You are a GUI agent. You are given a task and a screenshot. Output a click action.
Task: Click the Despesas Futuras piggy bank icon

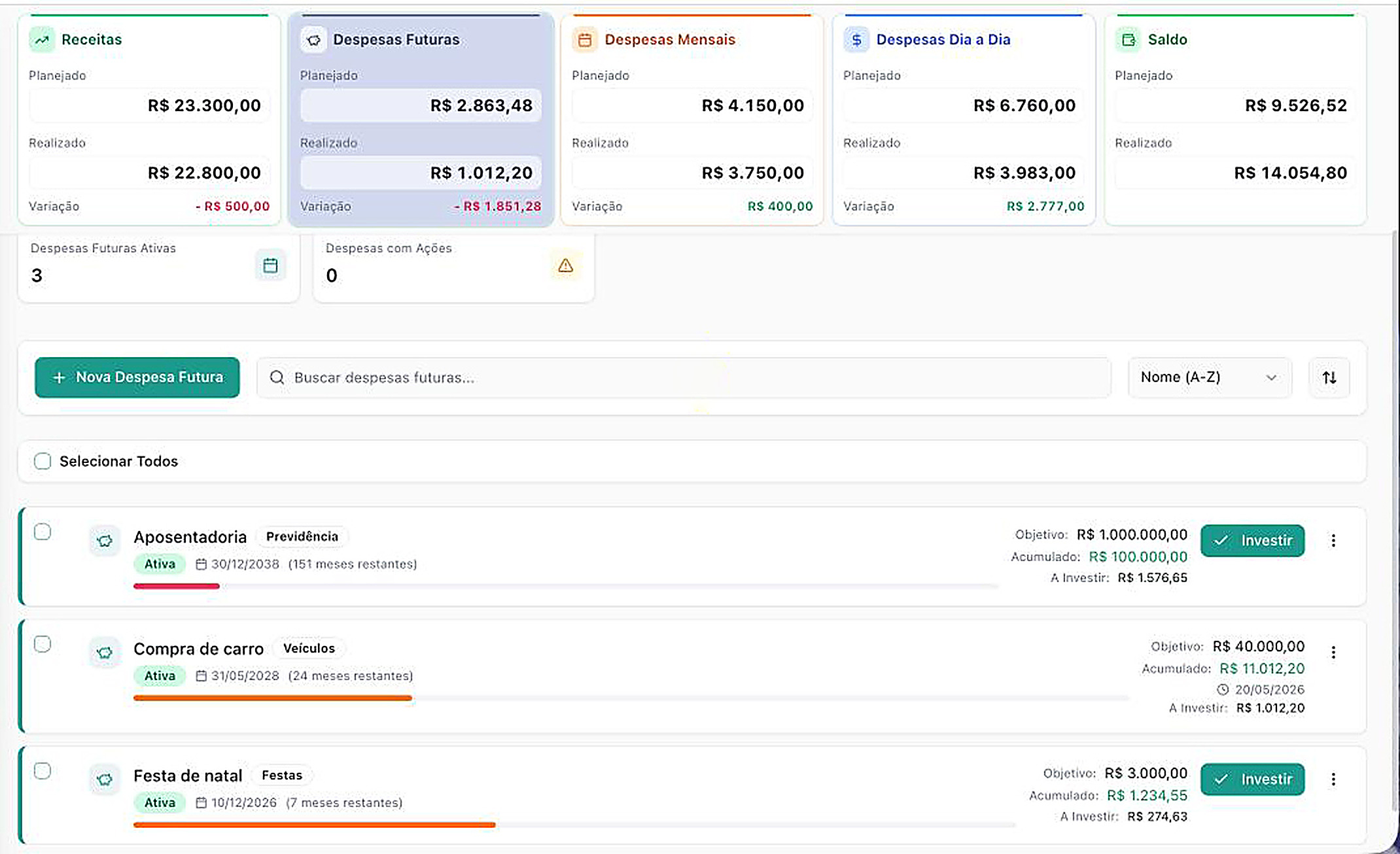coord(313,40)
